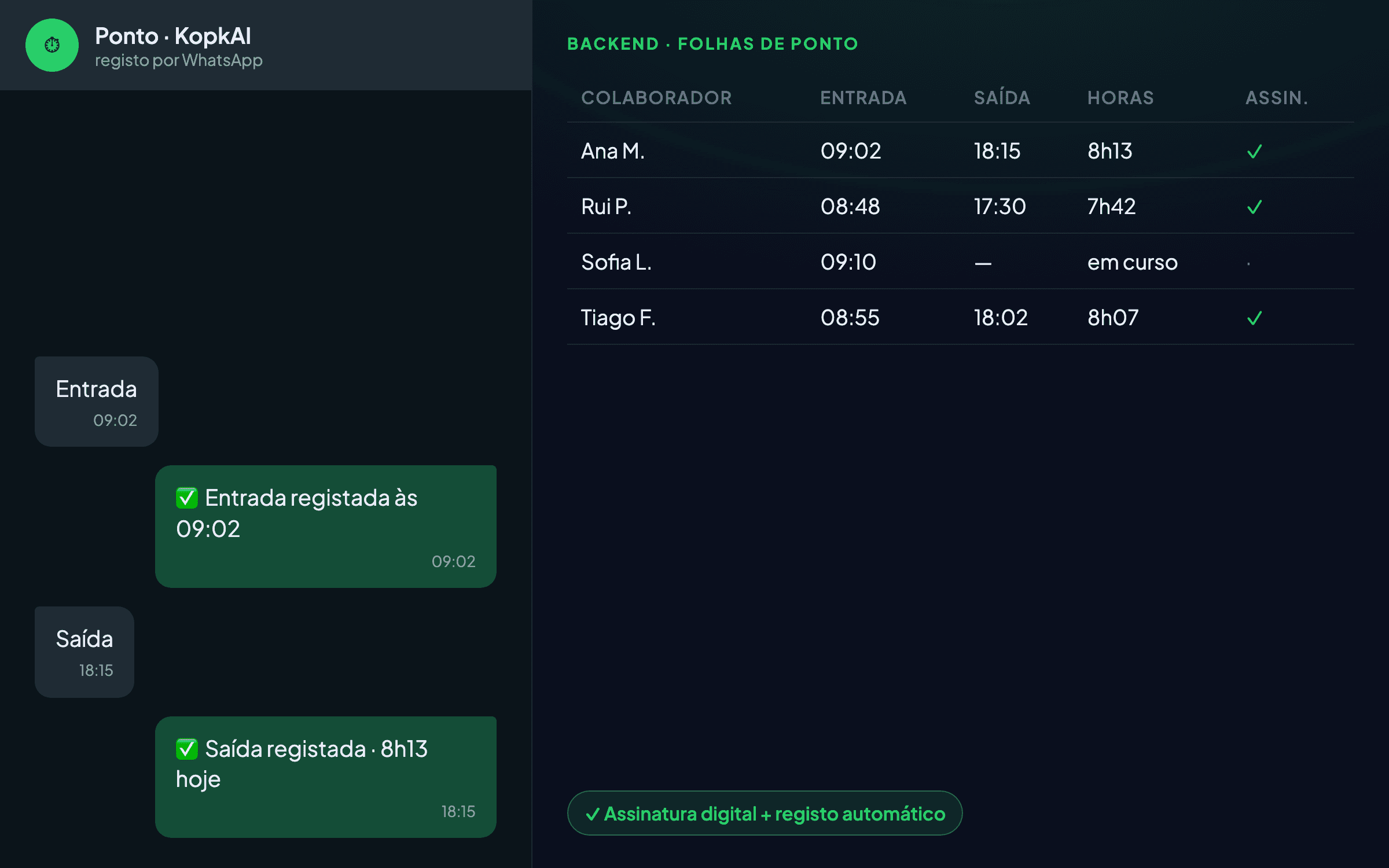Click the signature checkmark in Tiago F. row

pos(1254,318)
